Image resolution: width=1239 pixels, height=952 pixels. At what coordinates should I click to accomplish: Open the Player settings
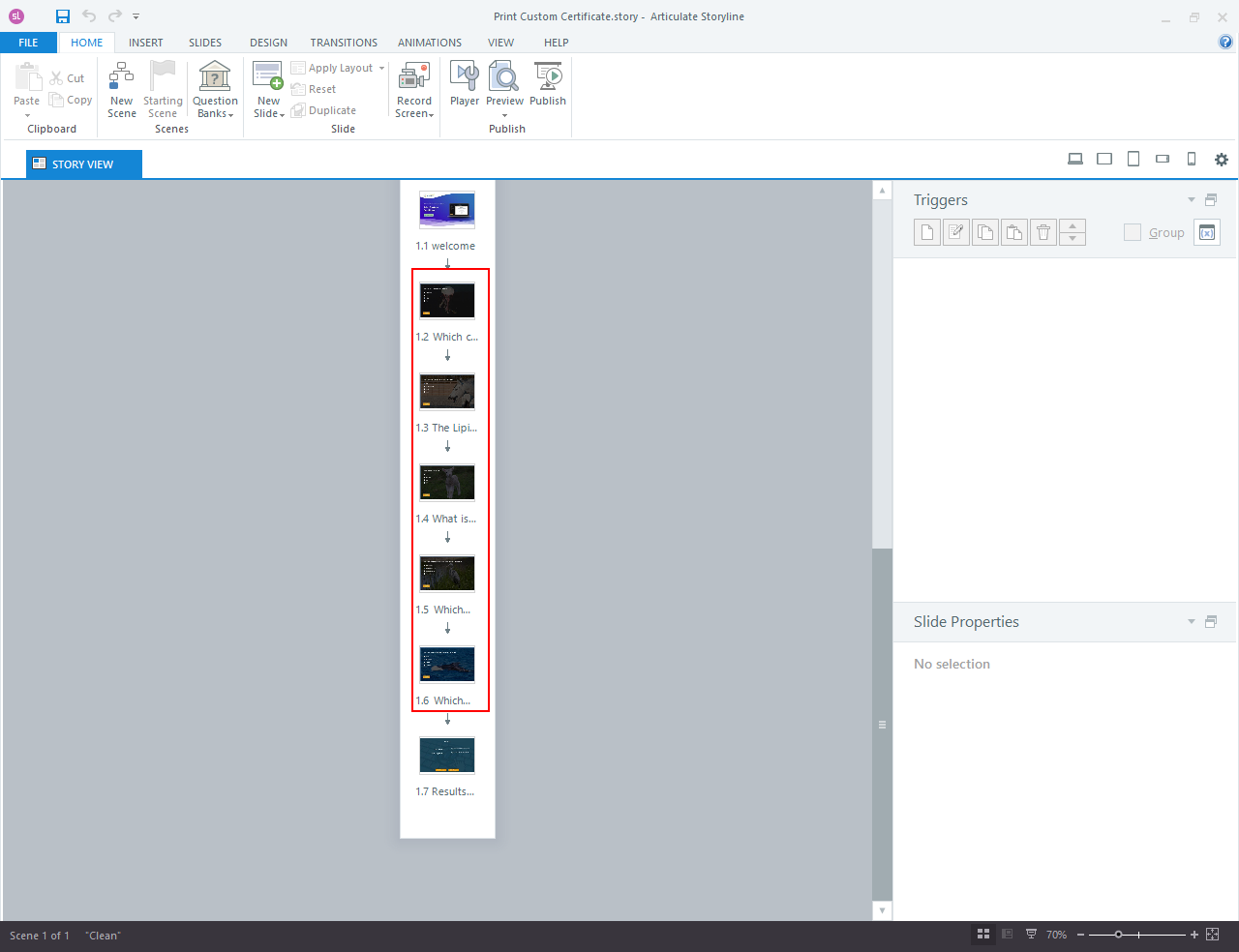point(464,85)
